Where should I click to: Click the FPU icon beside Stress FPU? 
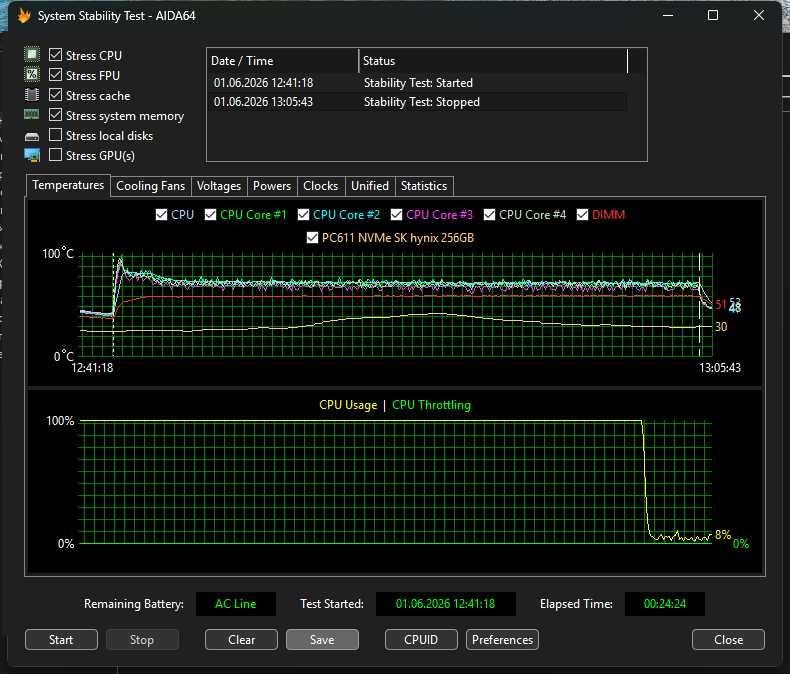pyautogui.click(x=32, y=75)
